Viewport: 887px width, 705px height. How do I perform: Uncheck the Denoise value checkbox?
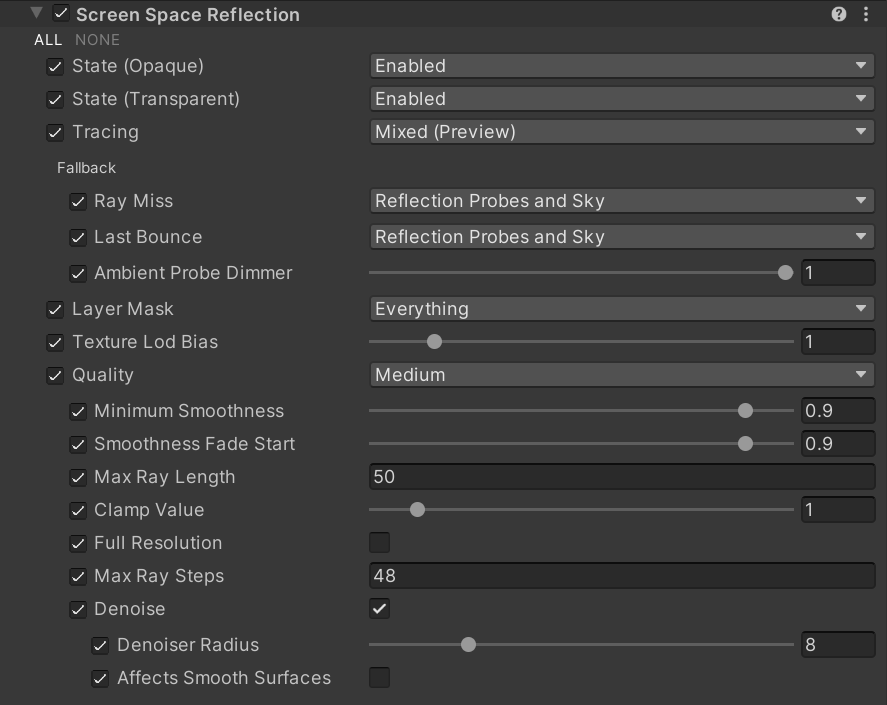click(380, 609)
